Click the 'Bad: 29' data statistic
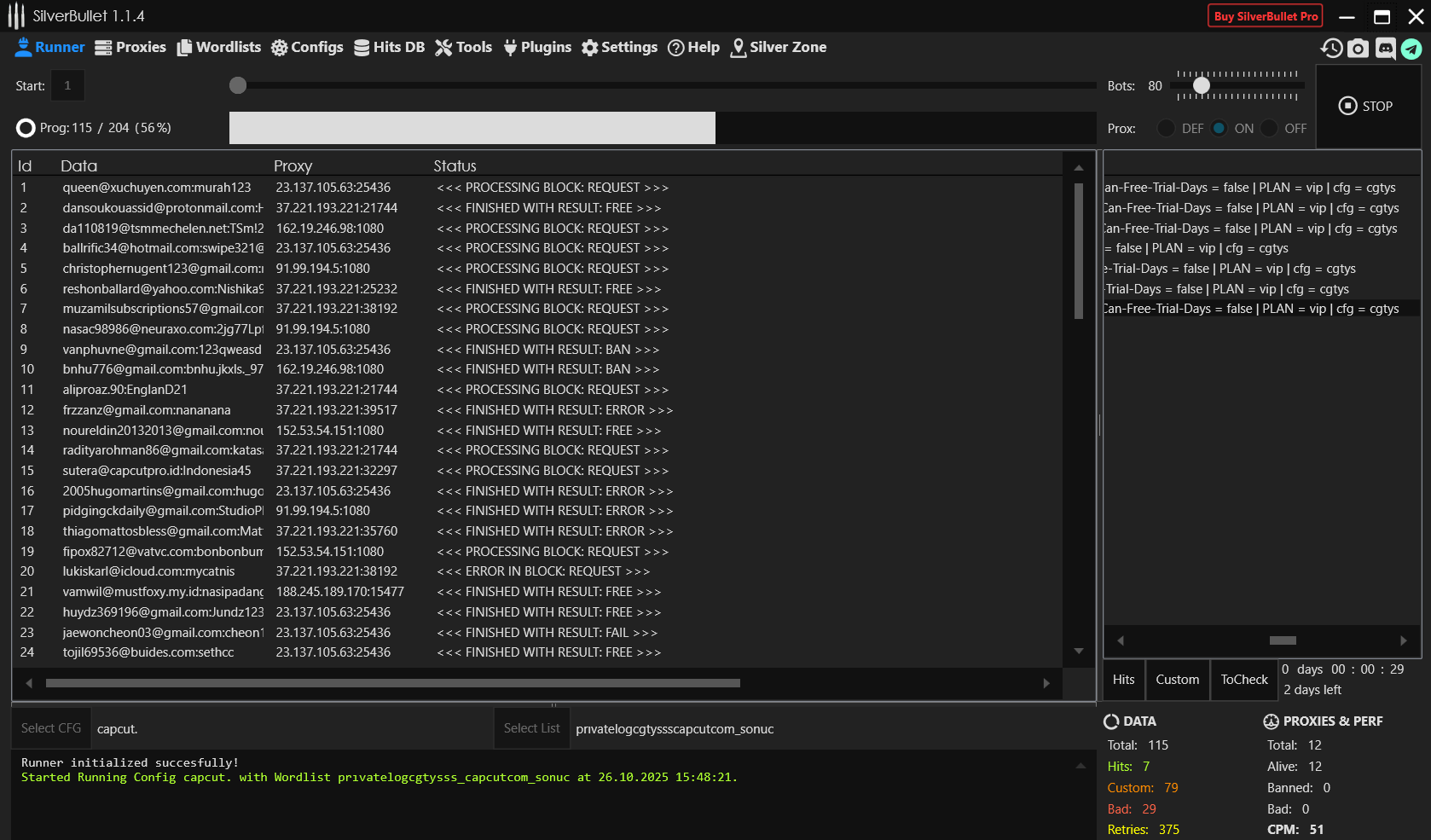This screenshot has width=1431, height=840. (1132, 809)
